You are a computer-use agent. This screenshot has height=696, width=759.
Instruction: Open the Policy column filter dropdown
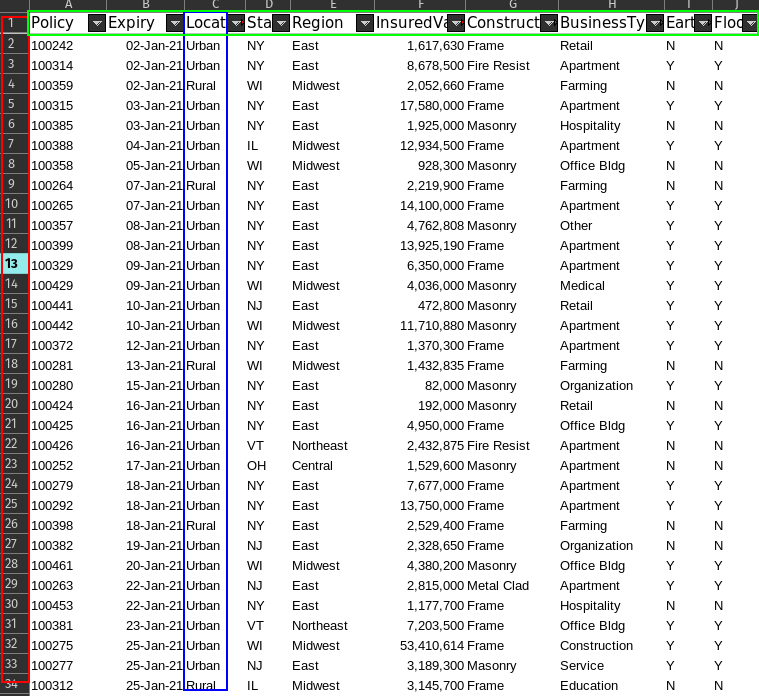(97, 23)
